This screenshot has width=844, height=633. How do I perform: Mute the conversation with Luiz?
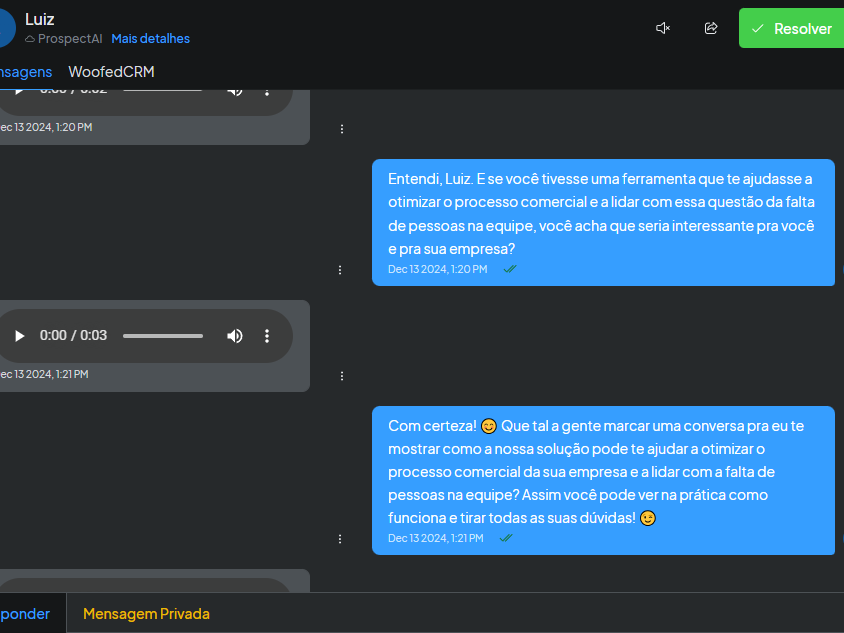pyautogui.click(x=663, y=28)
